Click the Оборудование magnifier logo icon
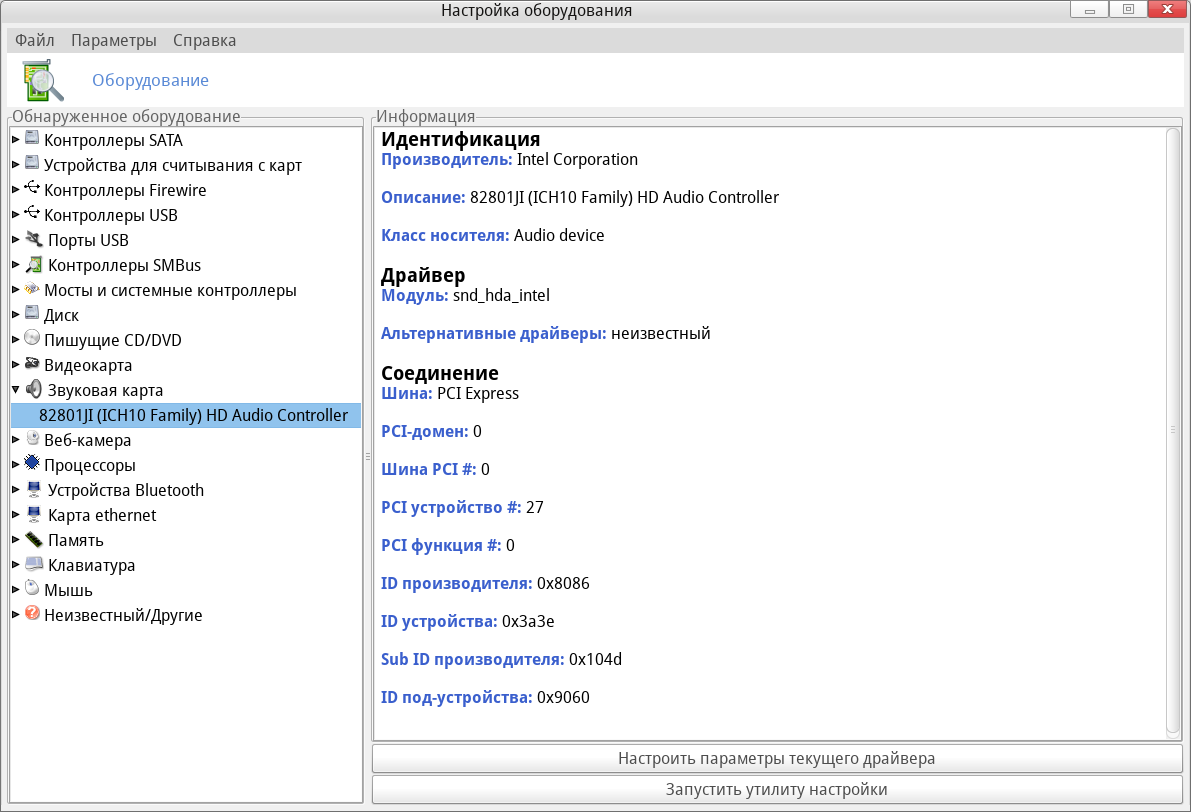This screenshot has height=812, width=1191. (x=43, y=81)
